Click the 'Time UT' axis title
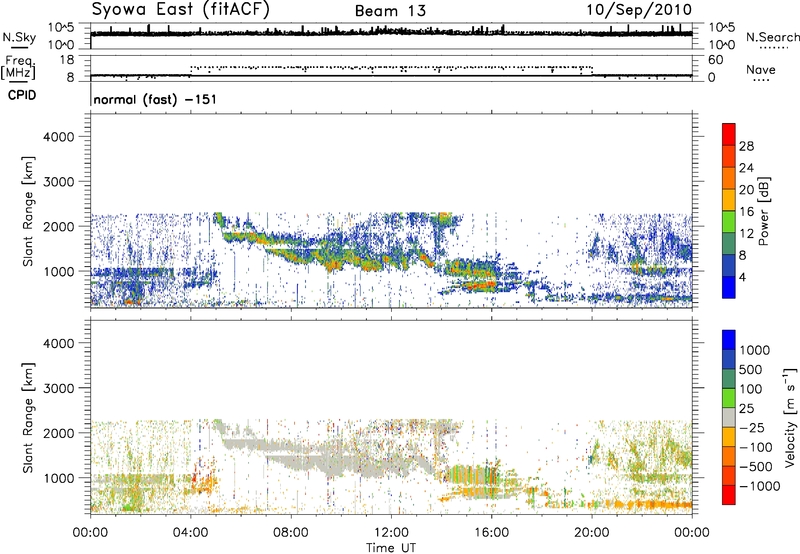This screenshot has width=800, height=554. pyautogui.click(x=391, y=548)
